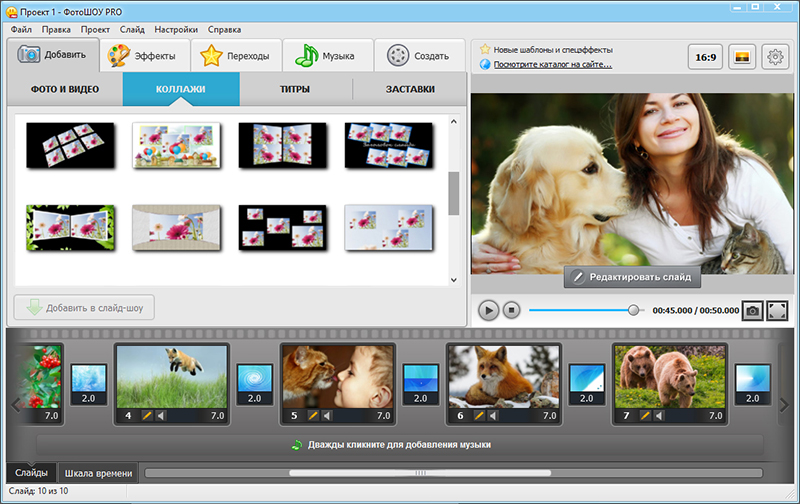Click the transition right after slide 7
This screenshot has height=504, width=800.
pos(753,384)
